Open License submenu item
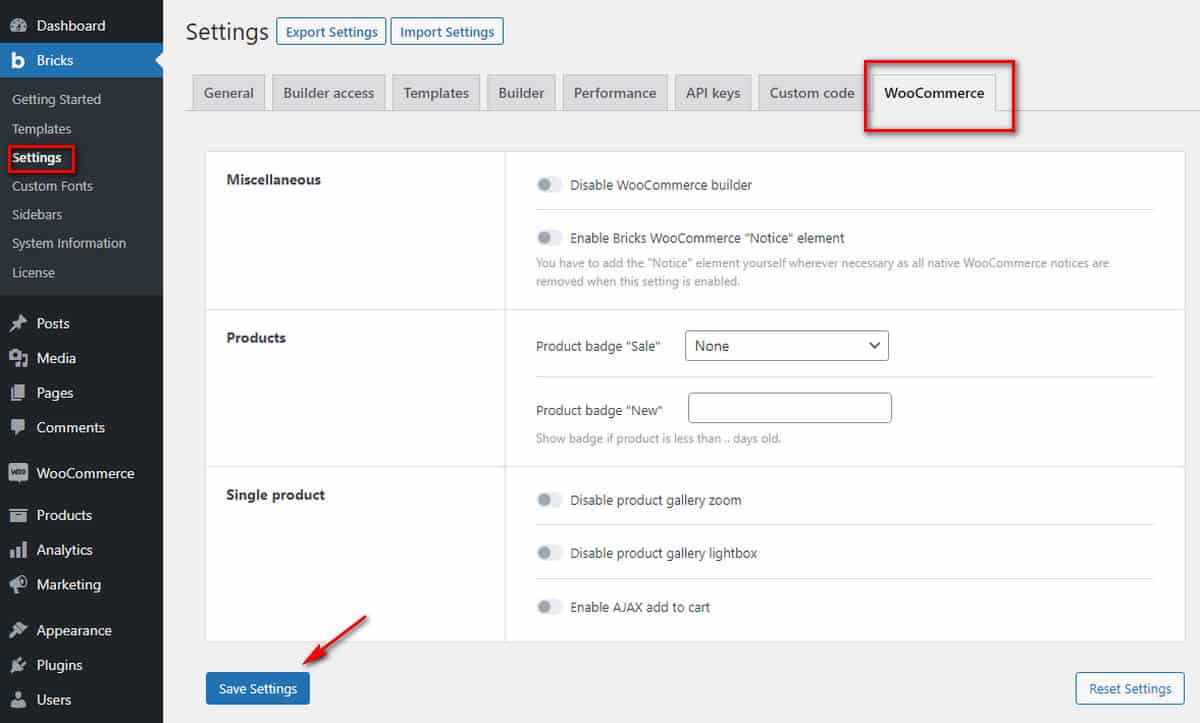 [x=33, y=272]
